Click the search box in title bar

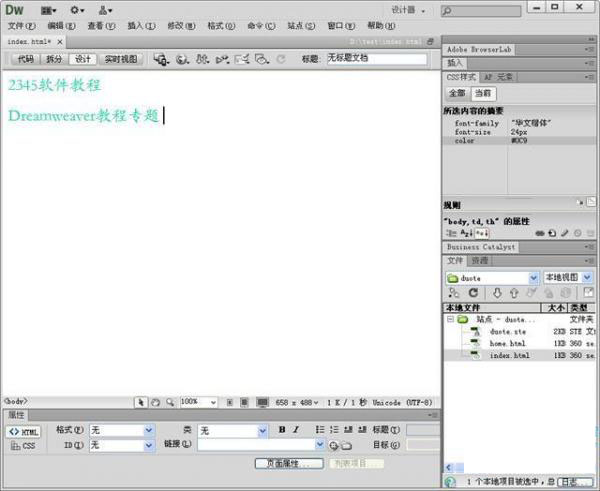click(x=481, y=11)
